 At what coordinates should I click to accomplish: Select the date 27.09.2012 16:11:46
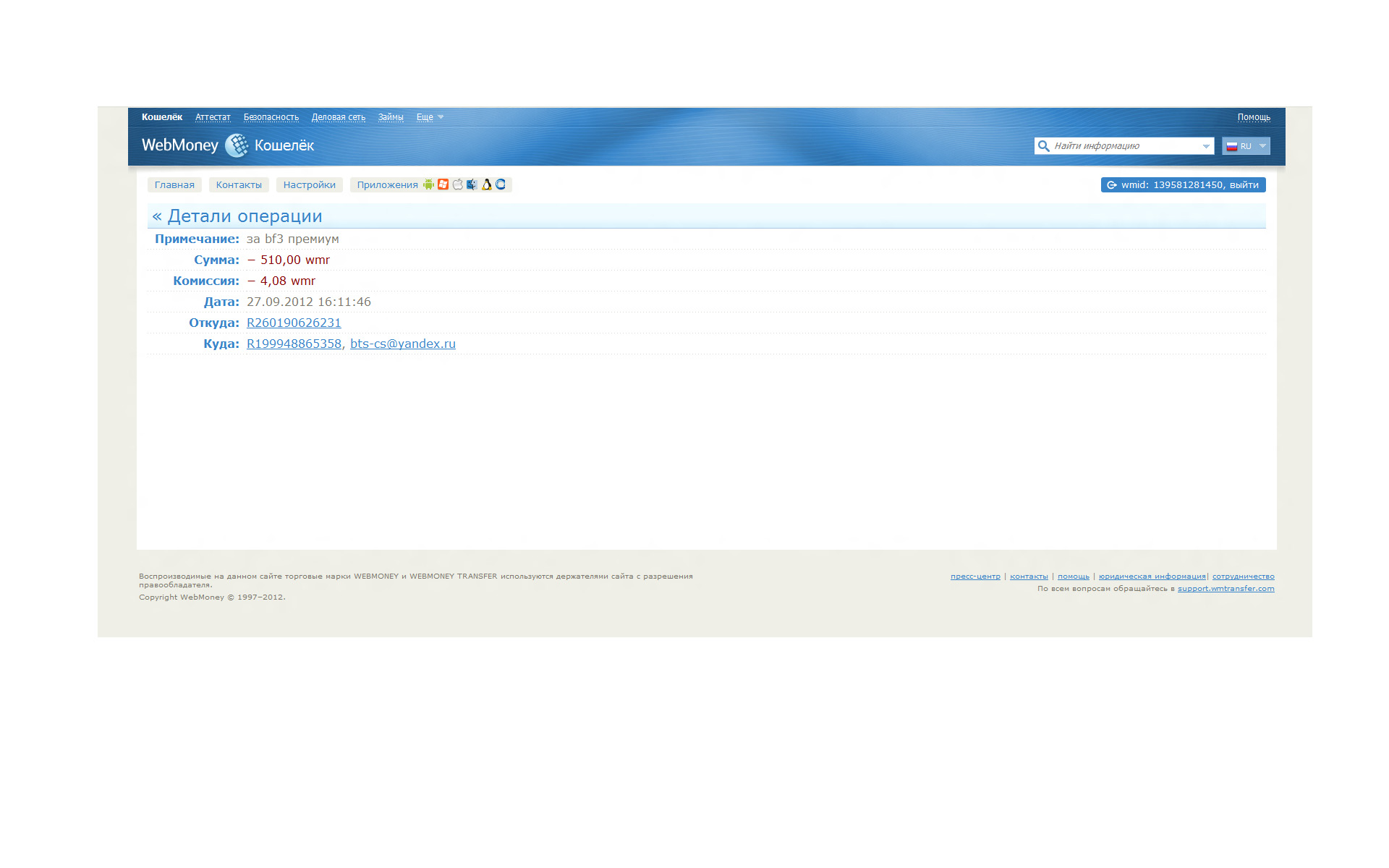(309, 302)
